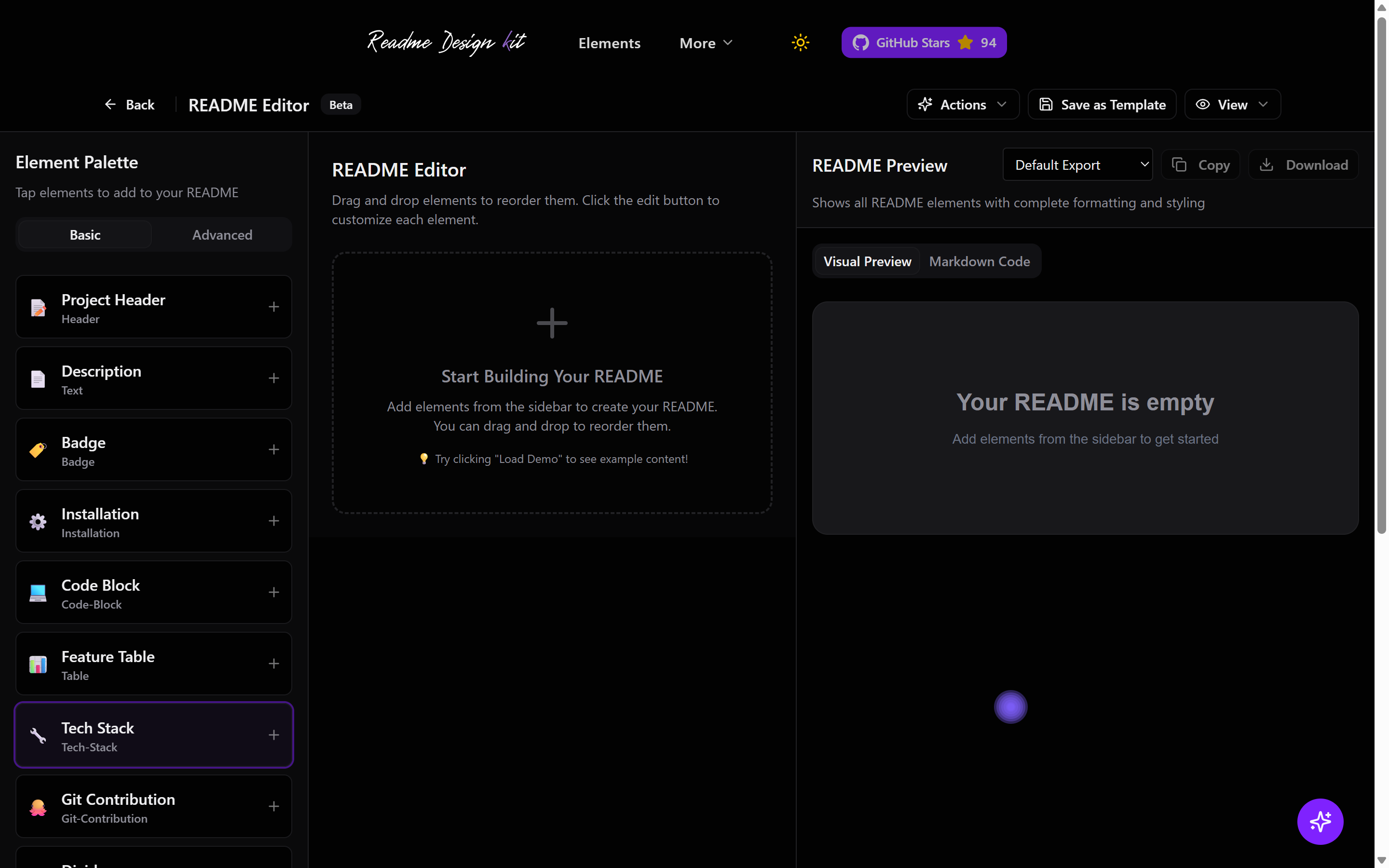Add the Project Header element via its plus icon
1389x868 pixels.
(x=274, y=307)
